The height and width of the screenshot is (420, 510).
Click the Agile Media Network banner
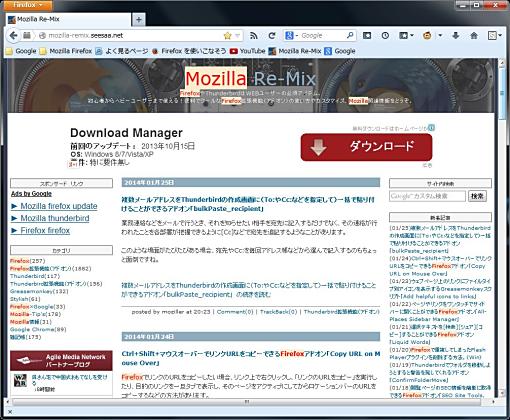pyautogui.click(x=61, y=360)
